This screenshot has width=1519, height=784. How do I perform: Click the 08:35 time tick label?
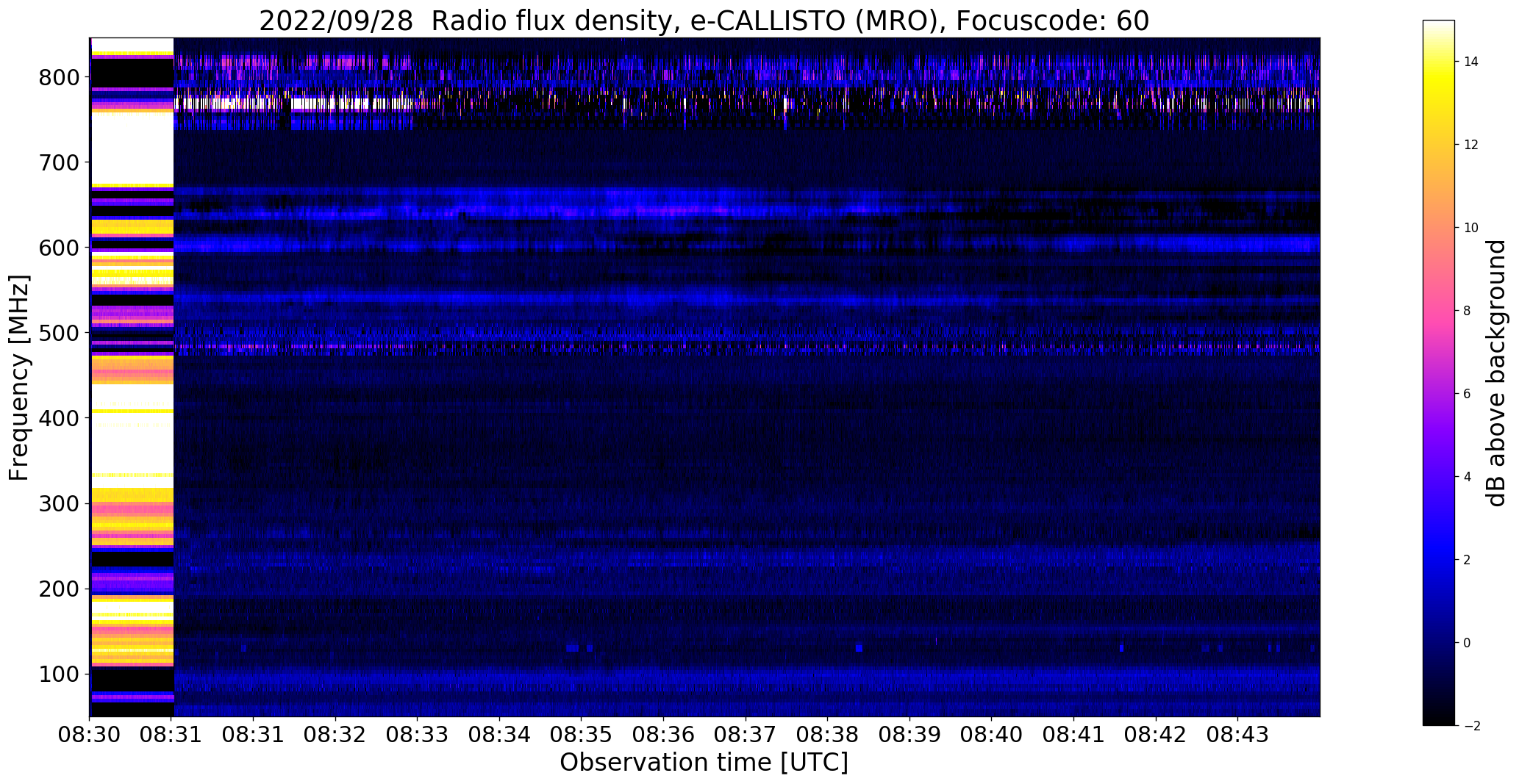(582, 735)
